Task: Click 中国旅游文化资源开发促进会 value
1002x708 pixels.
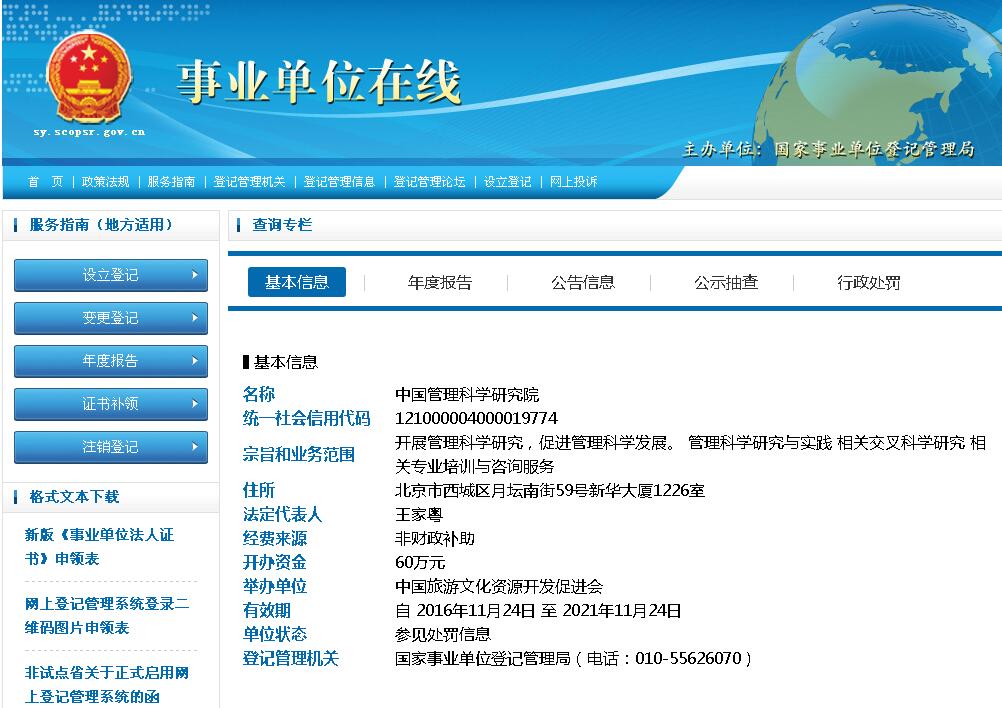Action: click(x=498, y=586)
